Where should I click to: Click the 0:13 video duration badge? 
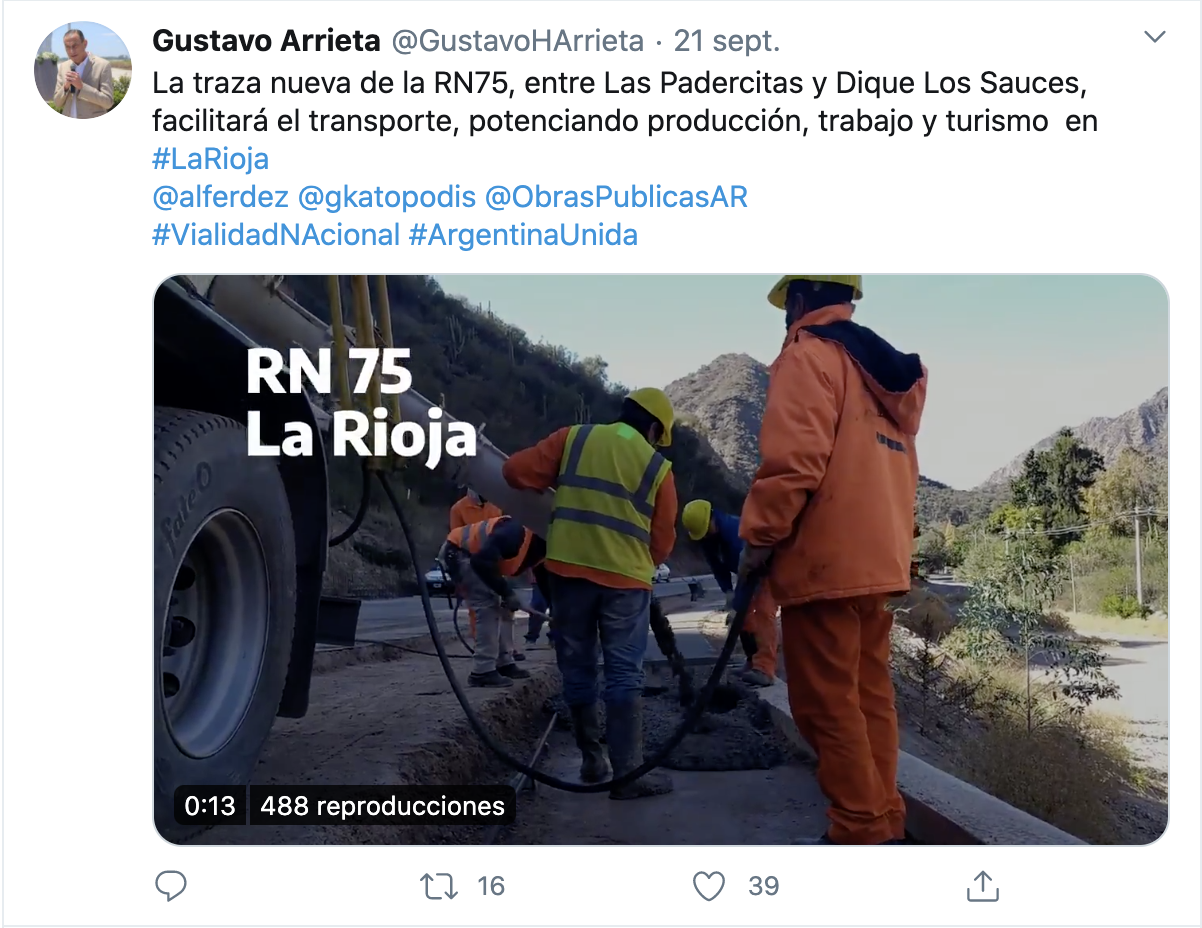[210, 805]
